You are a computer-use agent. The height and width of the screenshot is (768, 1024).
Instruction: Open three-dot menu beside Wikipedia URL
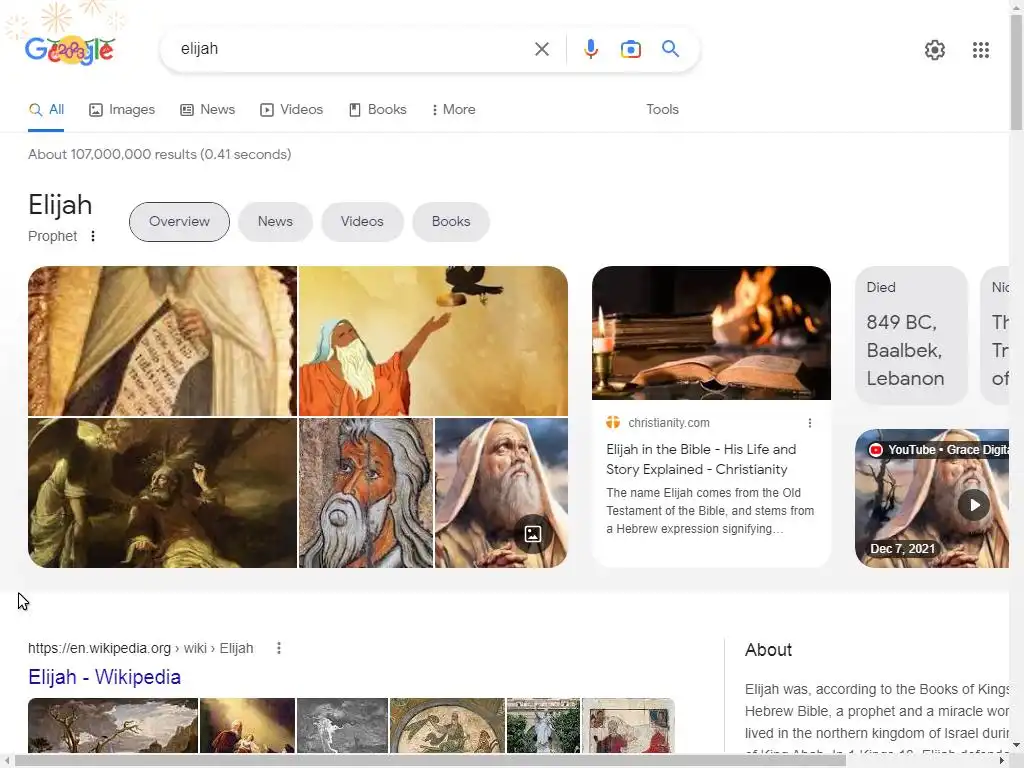click(279, 648)
